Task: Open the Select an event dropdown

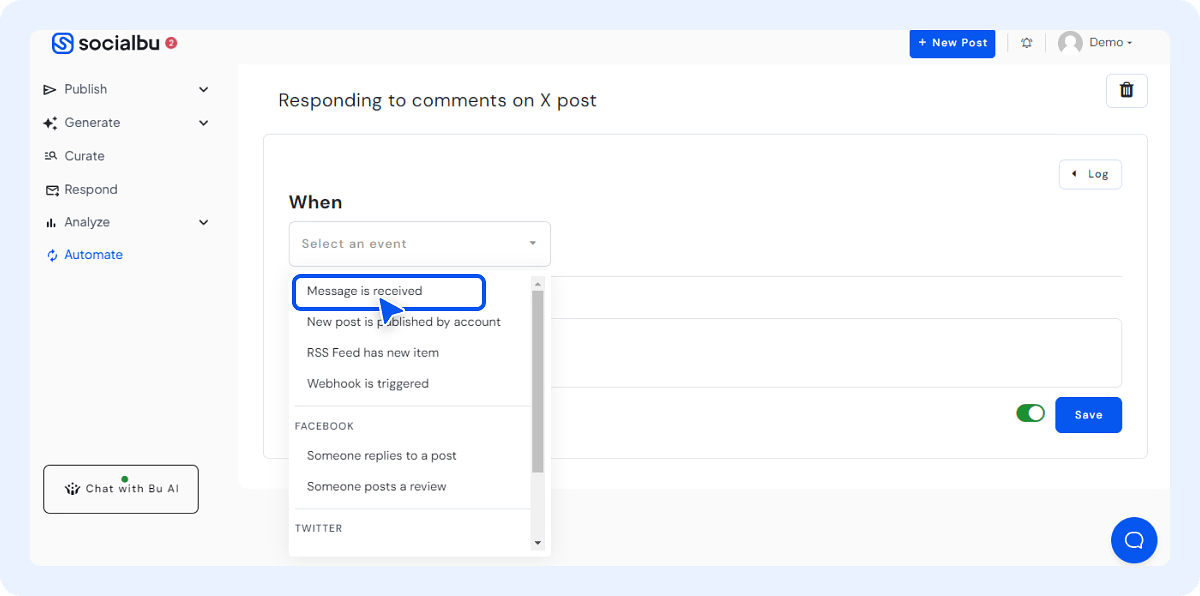Action: coord(419,243)
